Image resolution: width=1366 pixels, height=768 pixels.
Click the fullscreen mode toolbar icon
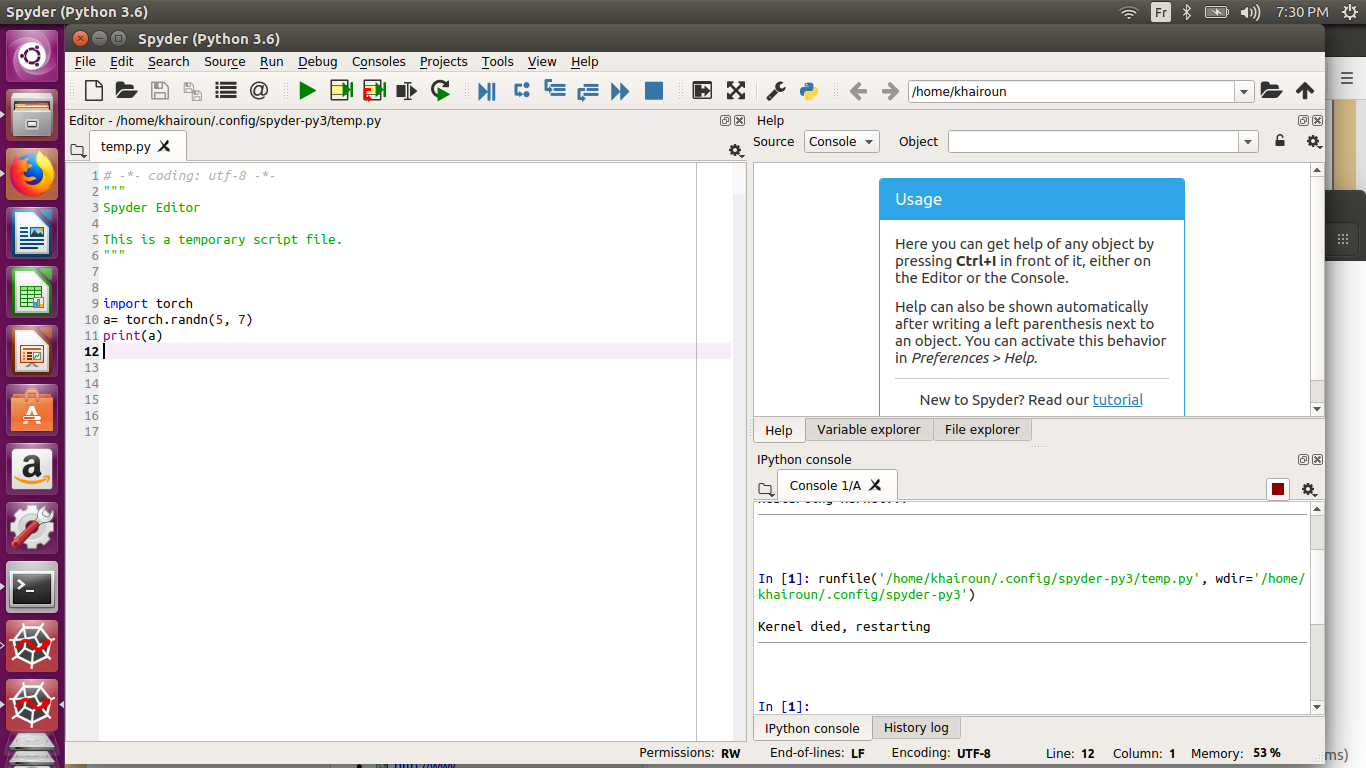point(736,91)
